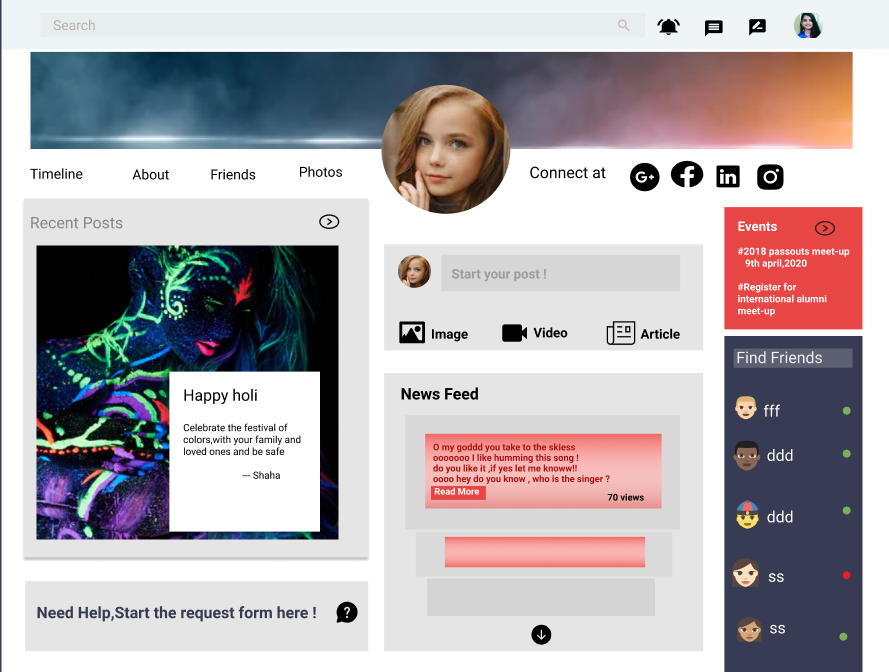Open the chat messages icon
This screenshot has width=889, height=672.
[x=713, y=27]
